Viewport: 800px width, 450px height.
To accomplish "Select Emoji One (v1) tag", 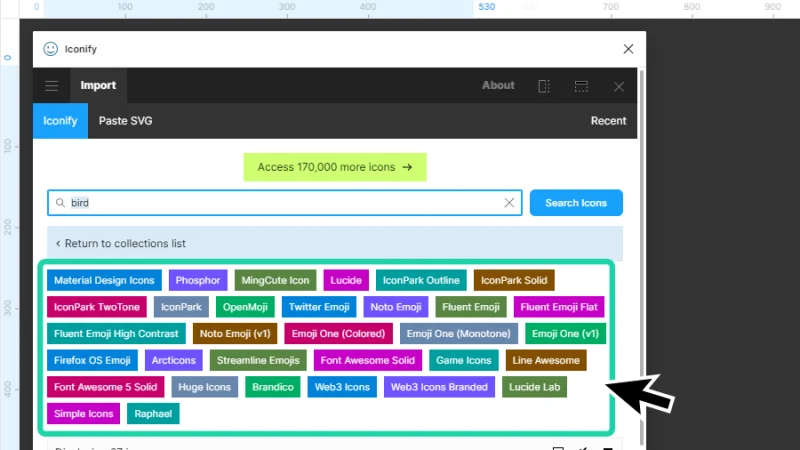I will [565, 333].
